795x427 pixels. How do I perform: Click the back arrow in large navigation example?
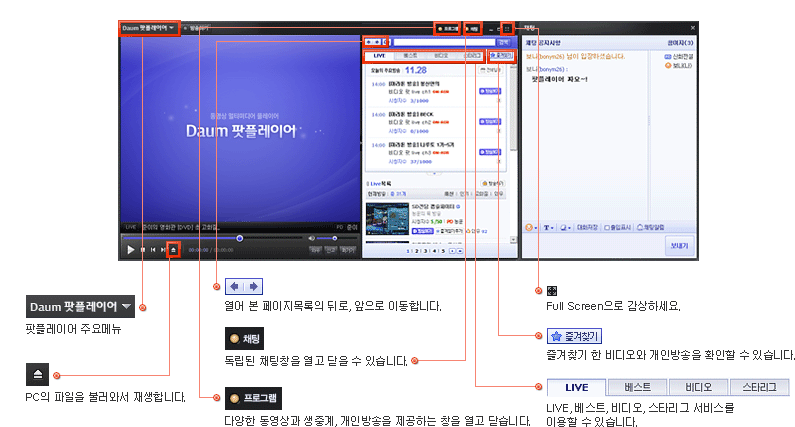point(234,287)
